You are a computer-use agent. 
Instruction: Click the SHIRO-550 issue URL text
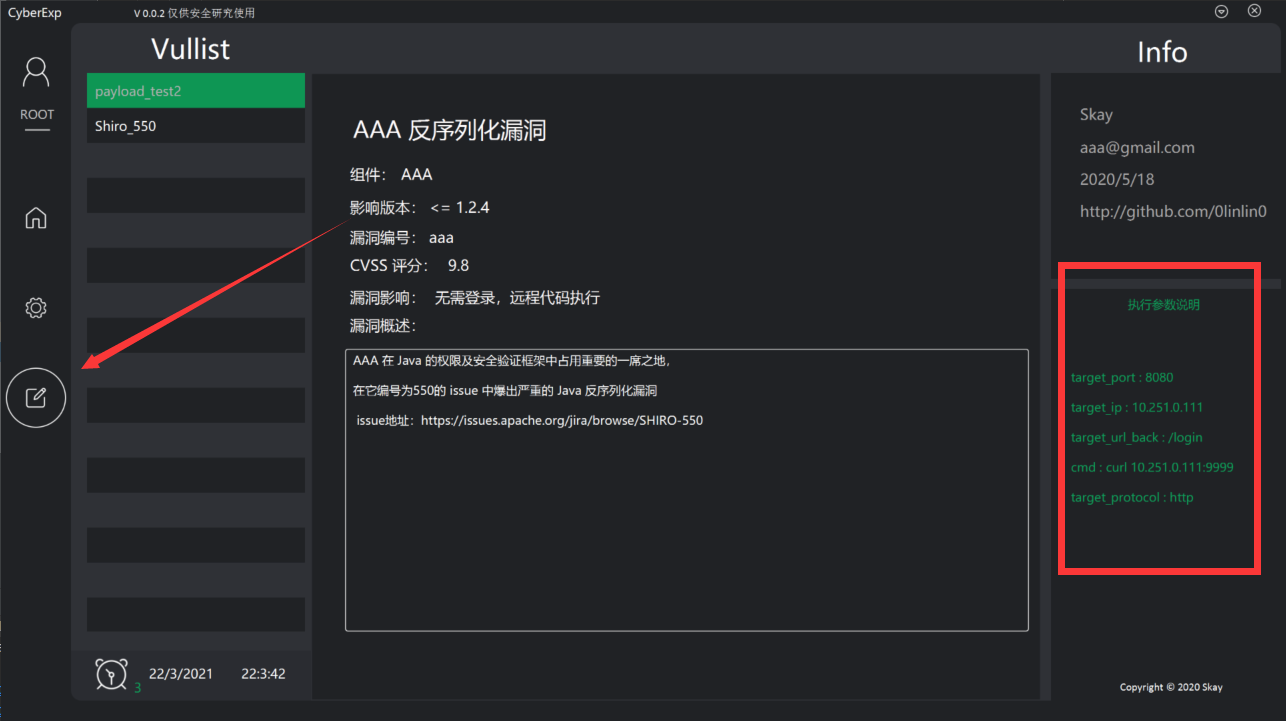pyautogui.click(x=562, y=421)
